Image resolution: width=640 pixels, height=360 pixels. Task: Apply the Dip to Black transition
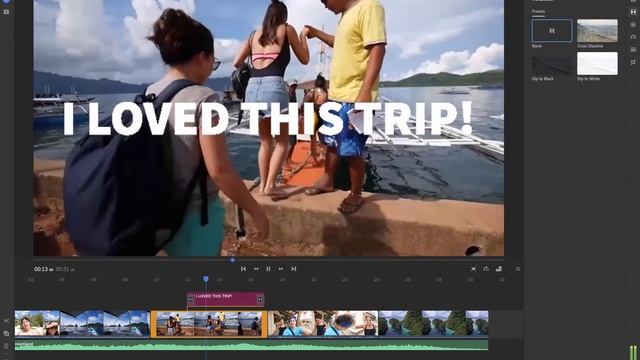(x=552, y=63)
